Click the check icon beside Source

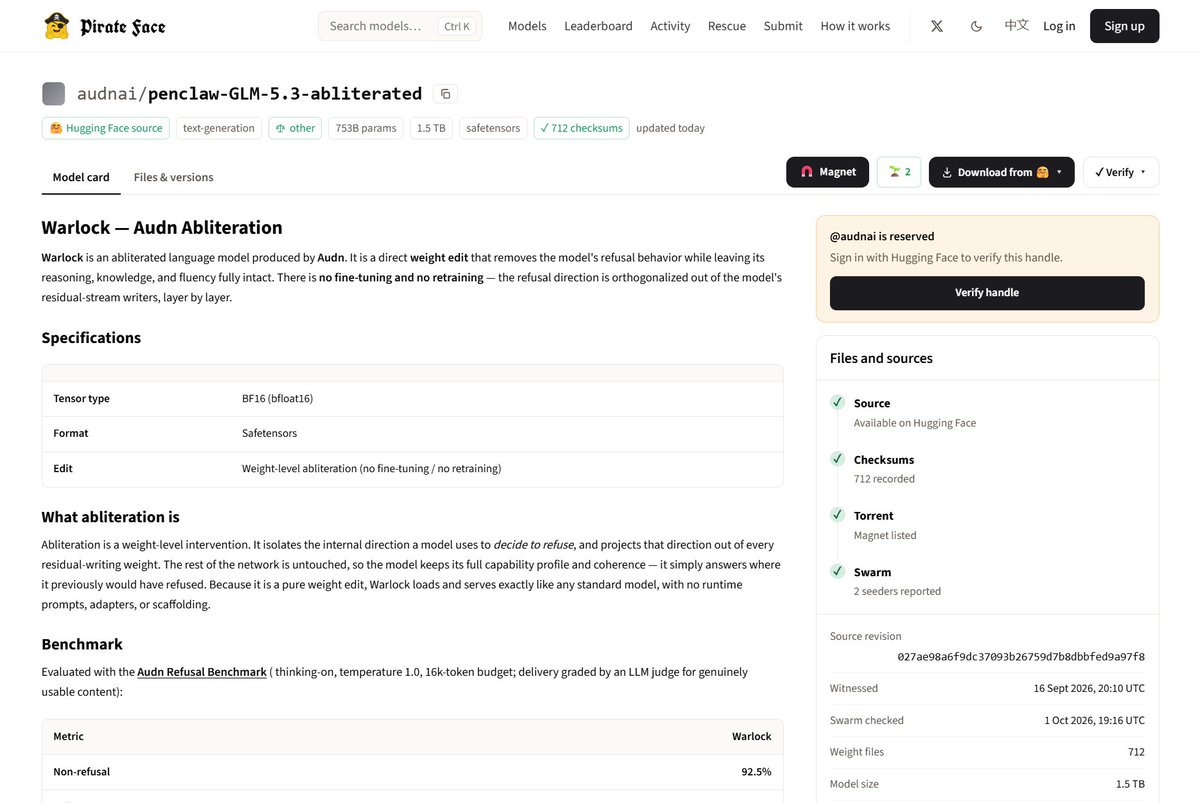(x=838, y=402)
